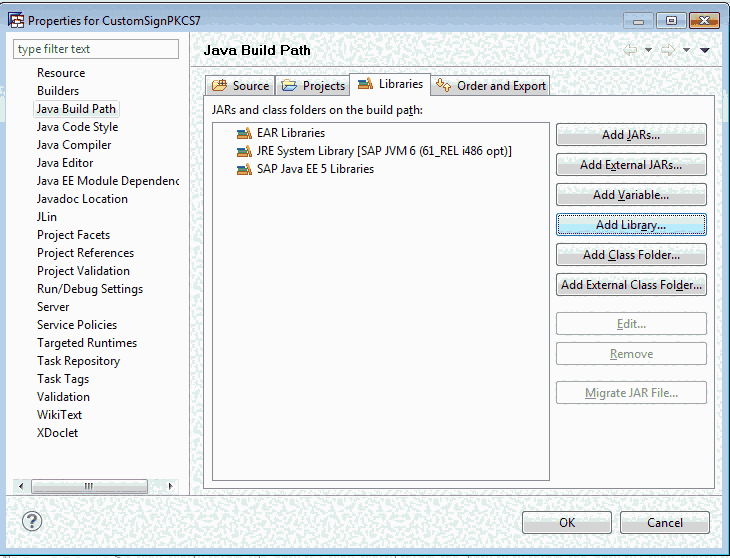Select JRE System Library [SAP JVM 6] text

[x=384, y=151]
